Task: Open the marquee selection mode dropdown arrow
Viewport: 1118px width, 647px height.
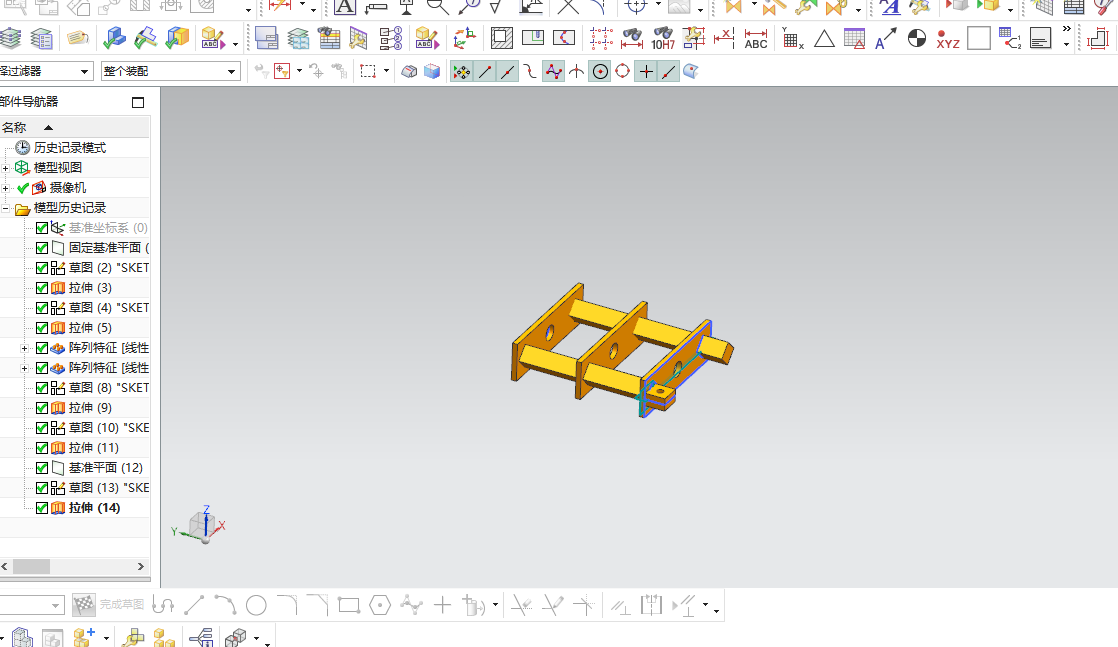Action: (386, 71)
